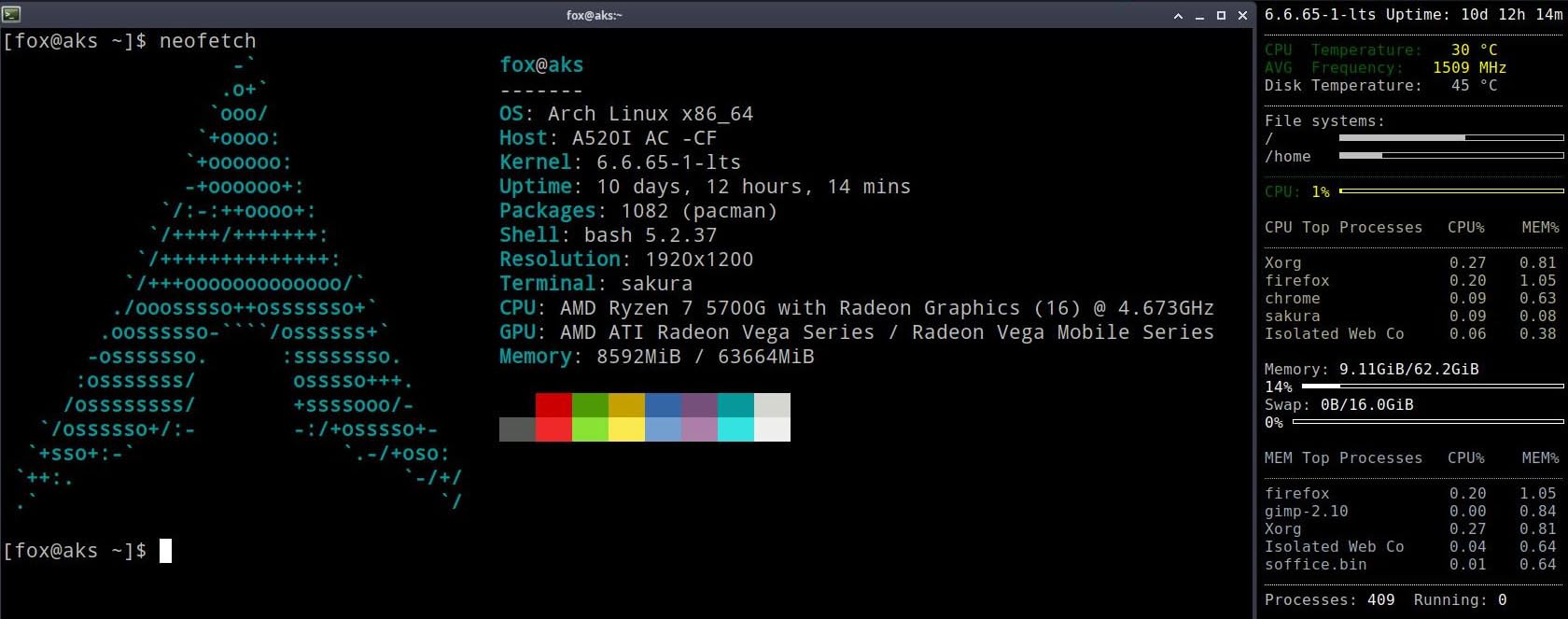
Task: Click the dark blue color block
Action: 663,405
